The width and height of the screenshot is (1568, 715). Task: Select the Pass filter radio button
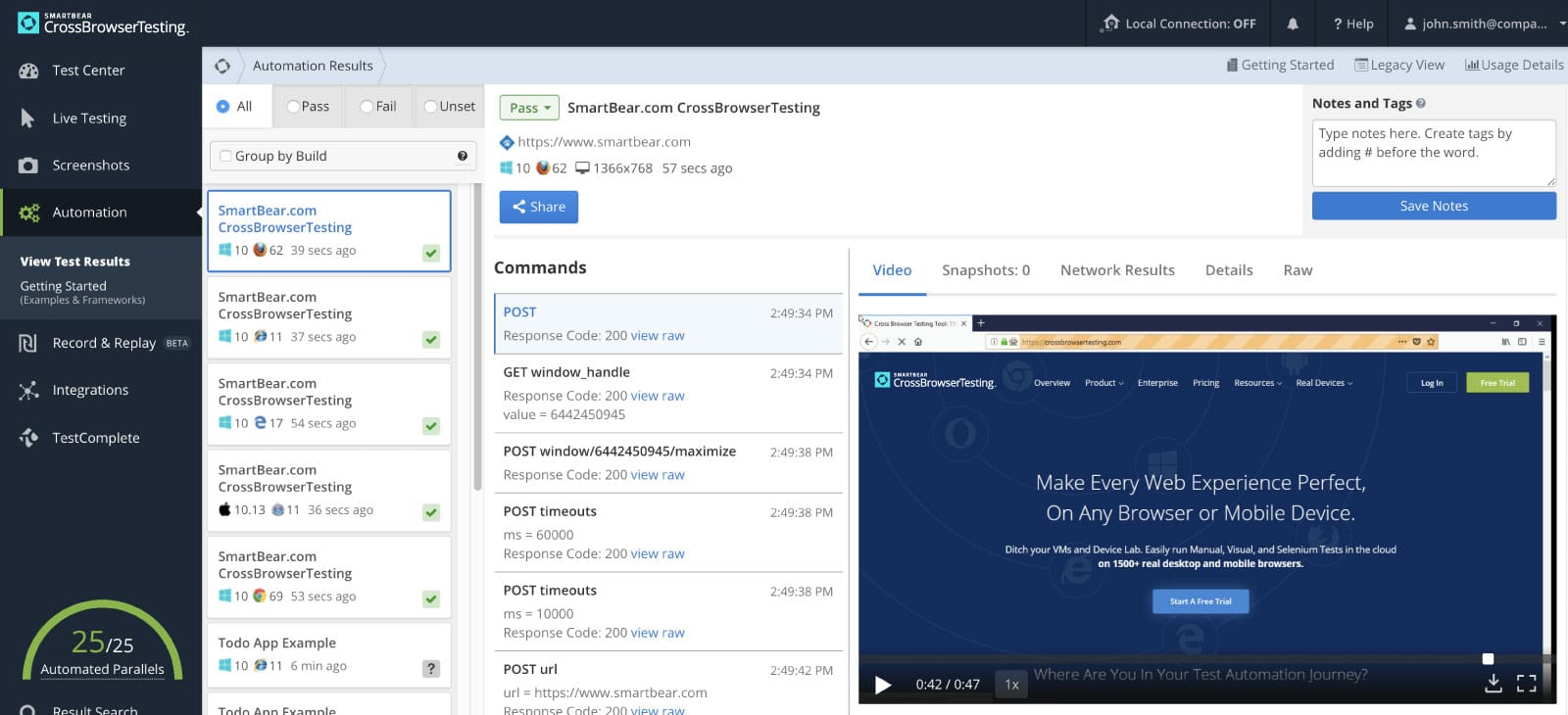293,106
